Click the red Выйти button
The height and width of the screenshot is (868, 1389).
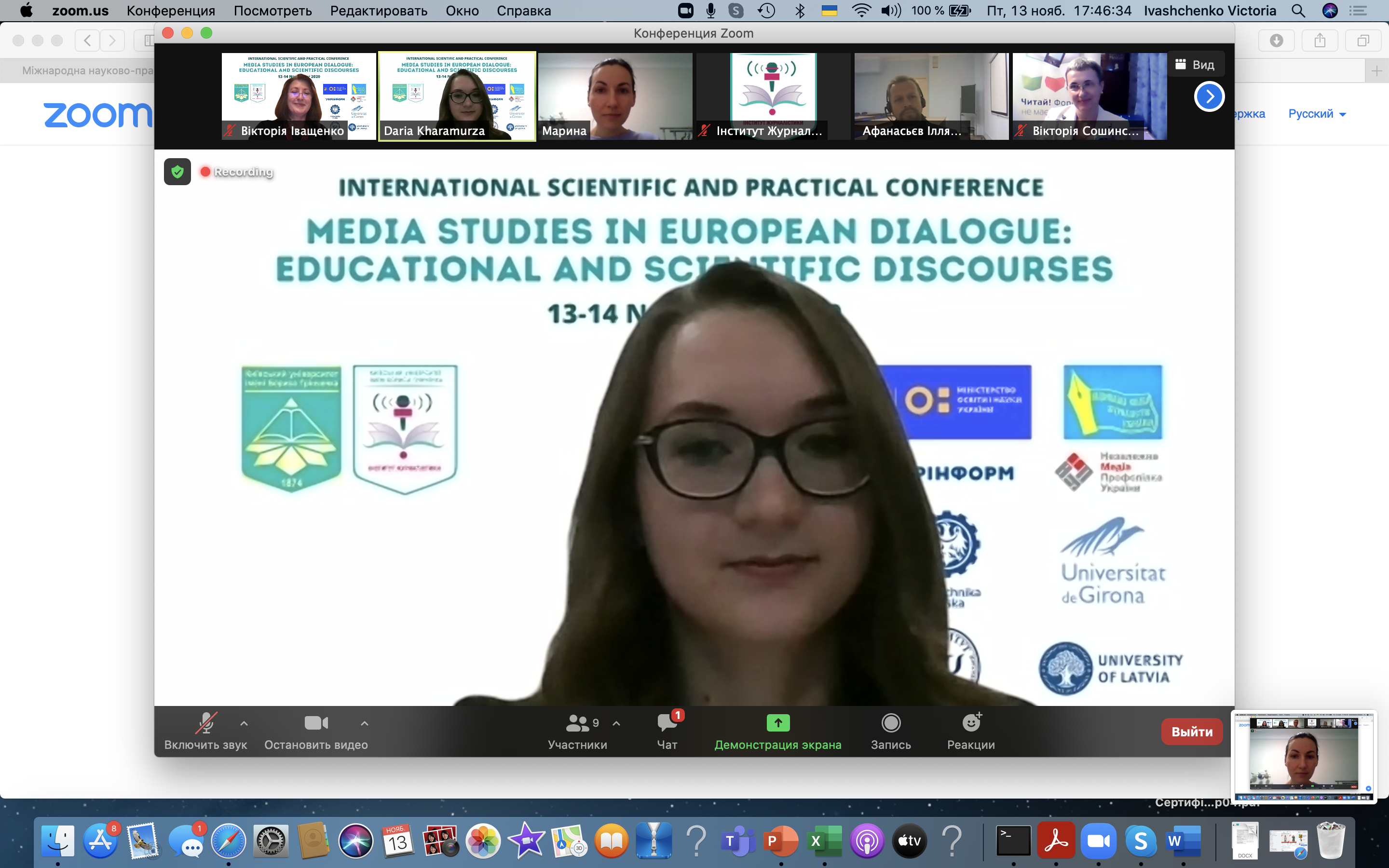point(1192,732)
